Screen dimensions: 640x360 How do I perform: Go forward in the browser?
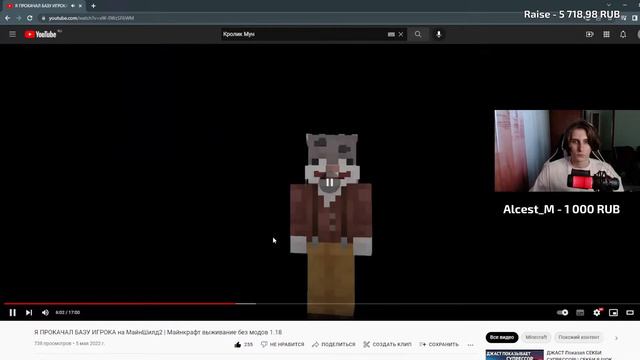pos(18,18)
